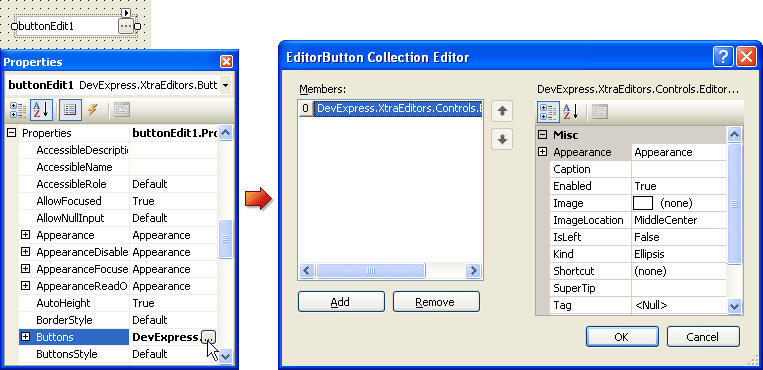The width and height of the screenshot is (763, 370).
Task: Click the Members list horizontal scrollbar thumb
Action: [371, 271]
